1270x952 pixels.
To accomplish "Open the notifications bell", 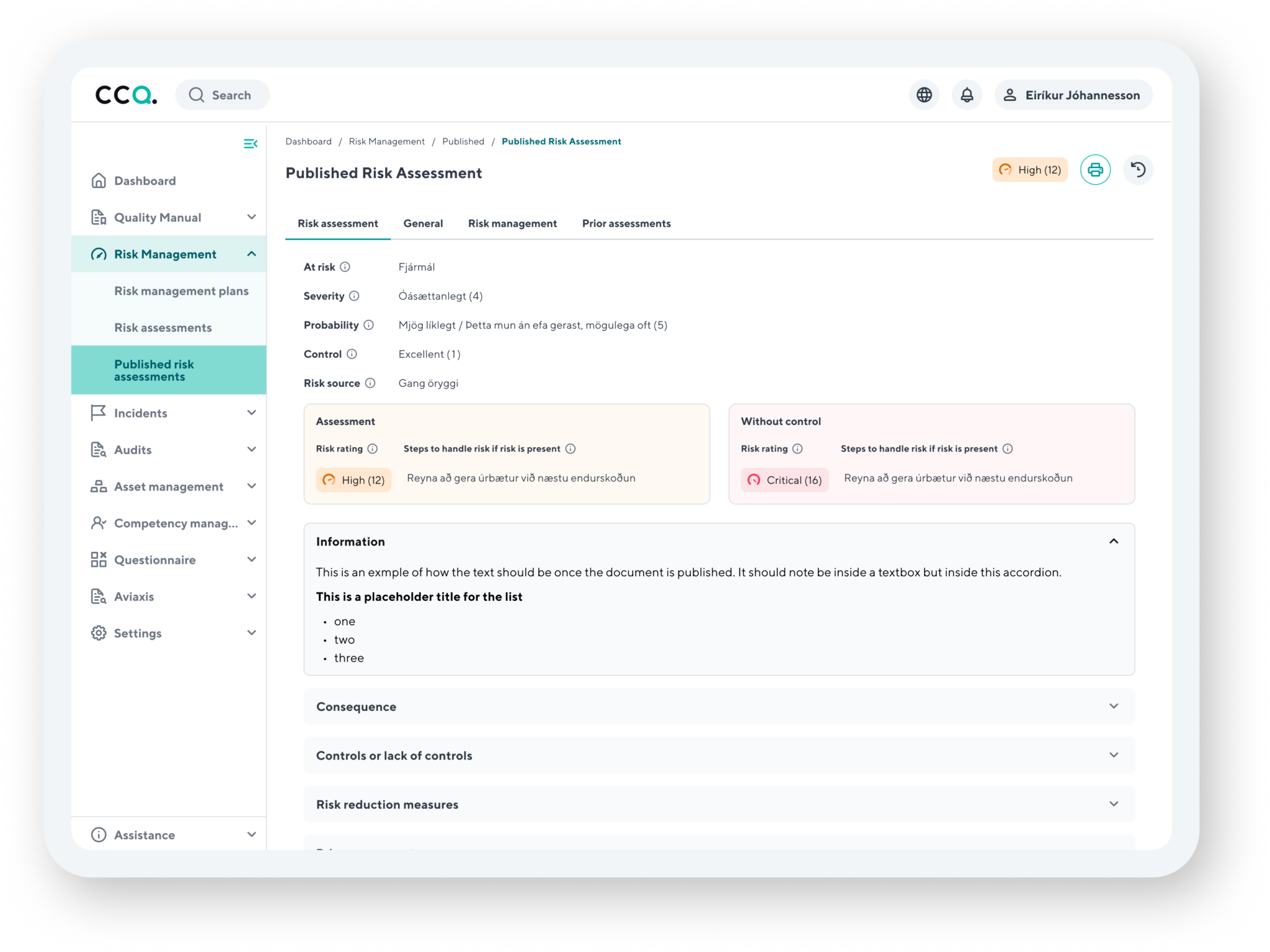I will pos(966,95).
